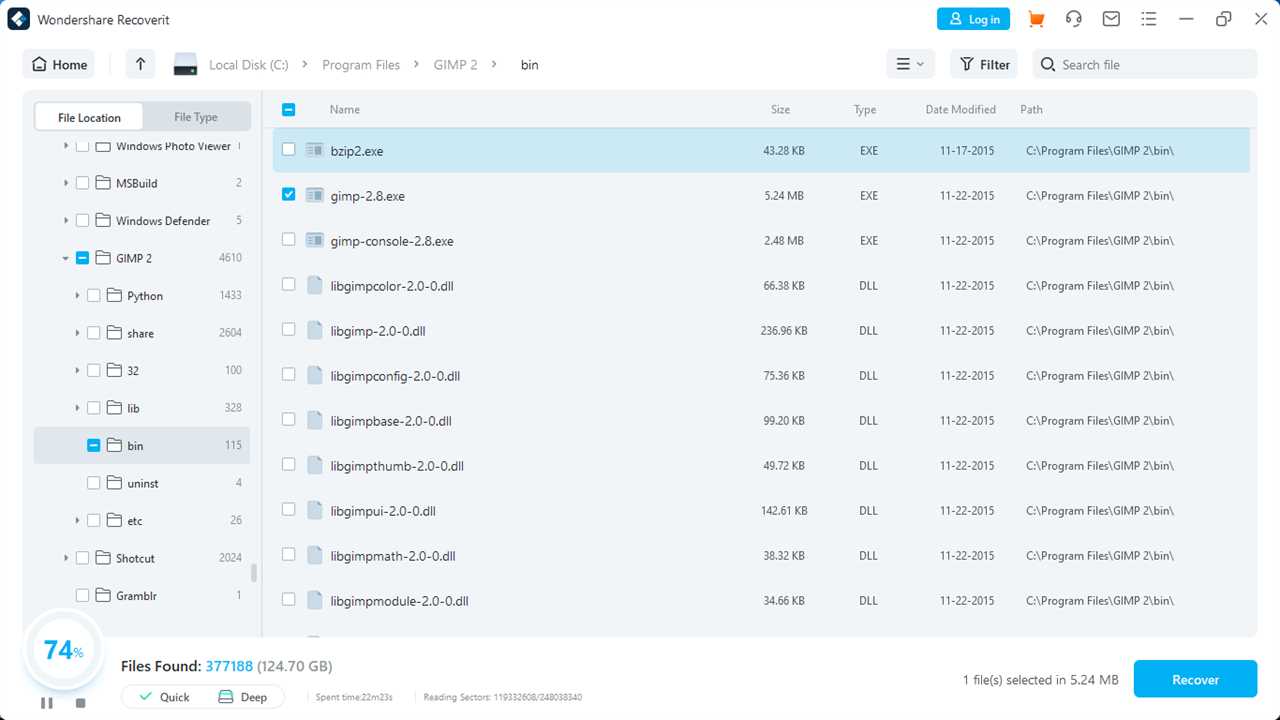The height and width of the screenshot is (720, 1280).
Task: Click the libgimpmath-2.0-0.dll file icon
Action: coord(315,555)
